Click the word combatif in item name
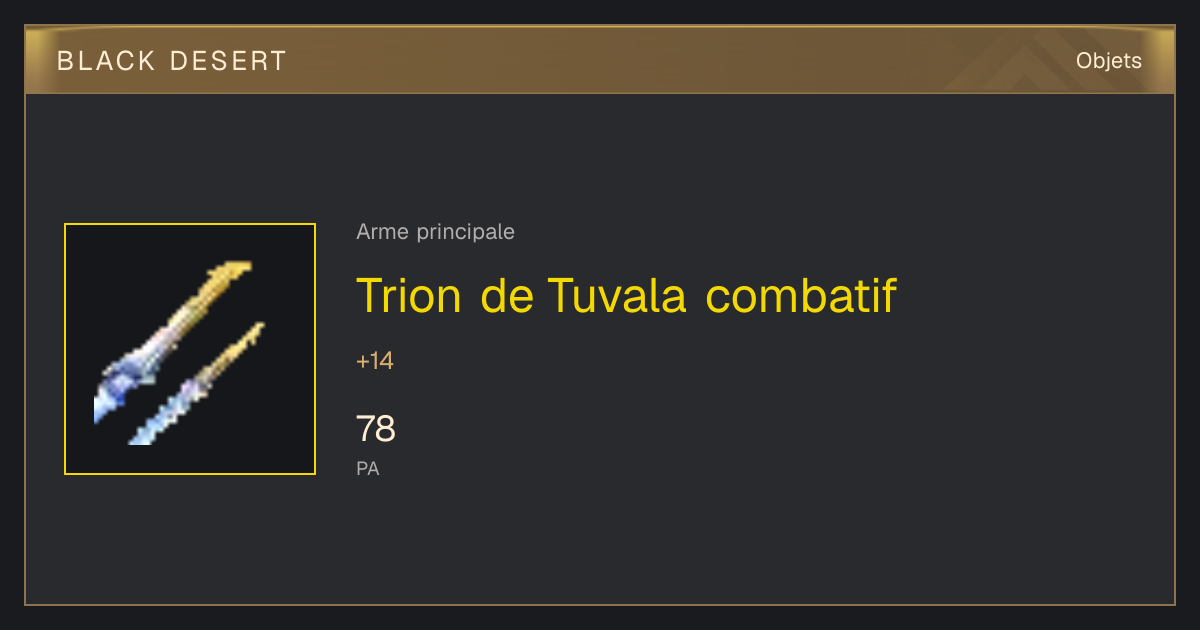The width and height of the screenshot is (1200, 630). [x=801, y=295]
